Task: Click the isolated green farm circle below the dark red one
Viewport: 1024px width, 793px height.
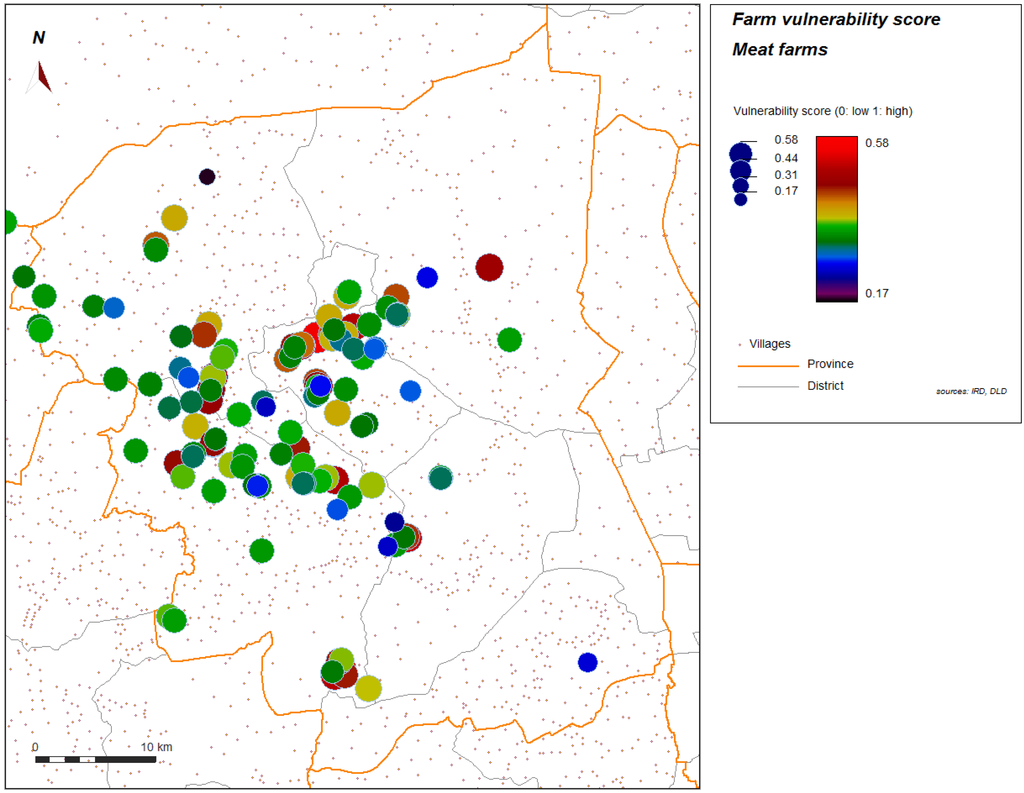Action: click(x=509, y=340)
